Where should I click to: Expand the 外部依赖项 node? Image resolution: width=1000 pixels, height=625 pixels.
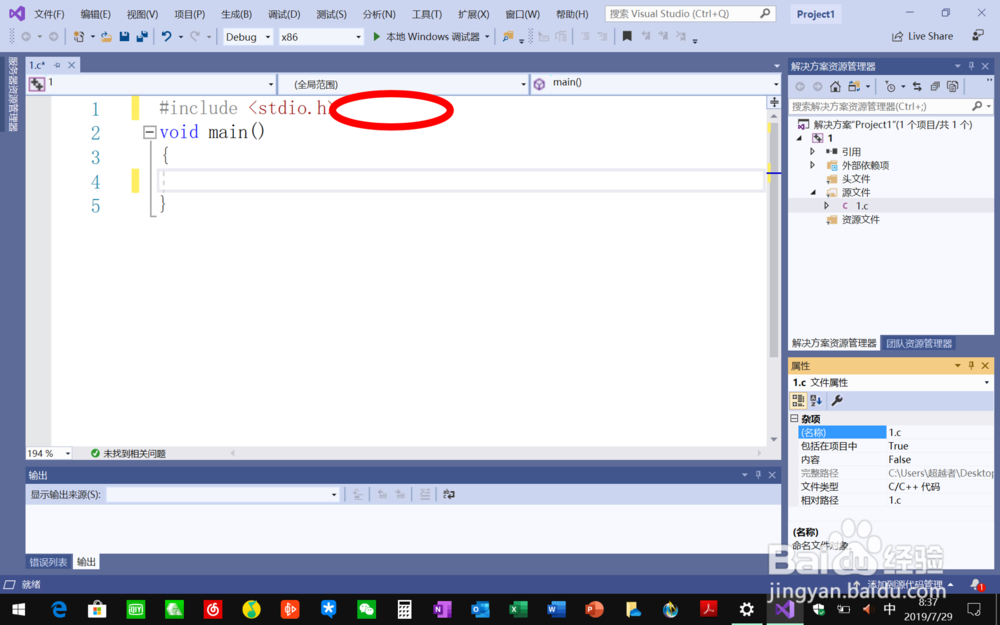[x=812, y=165]
